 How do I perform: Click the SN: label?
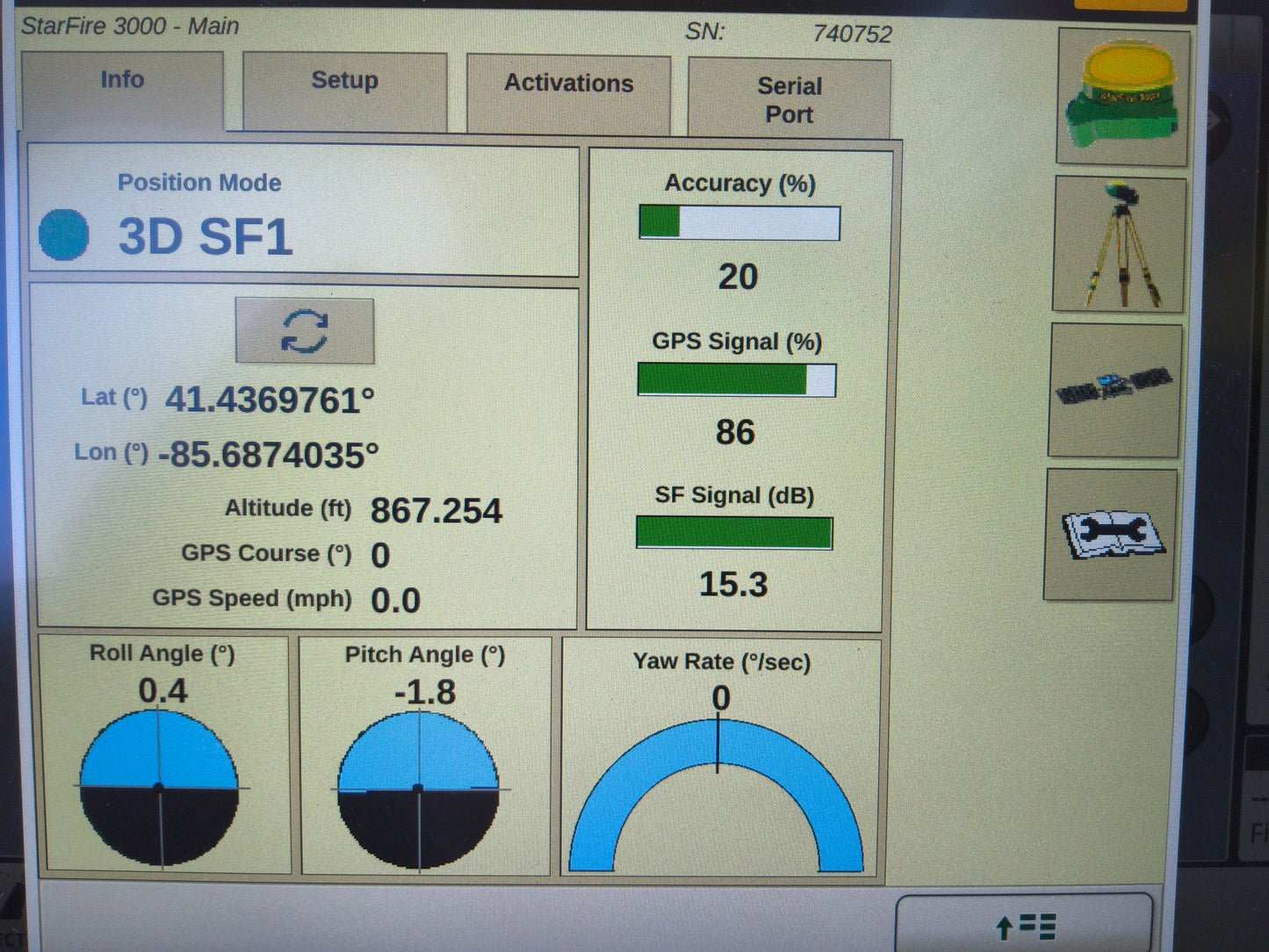click(705, 32)
